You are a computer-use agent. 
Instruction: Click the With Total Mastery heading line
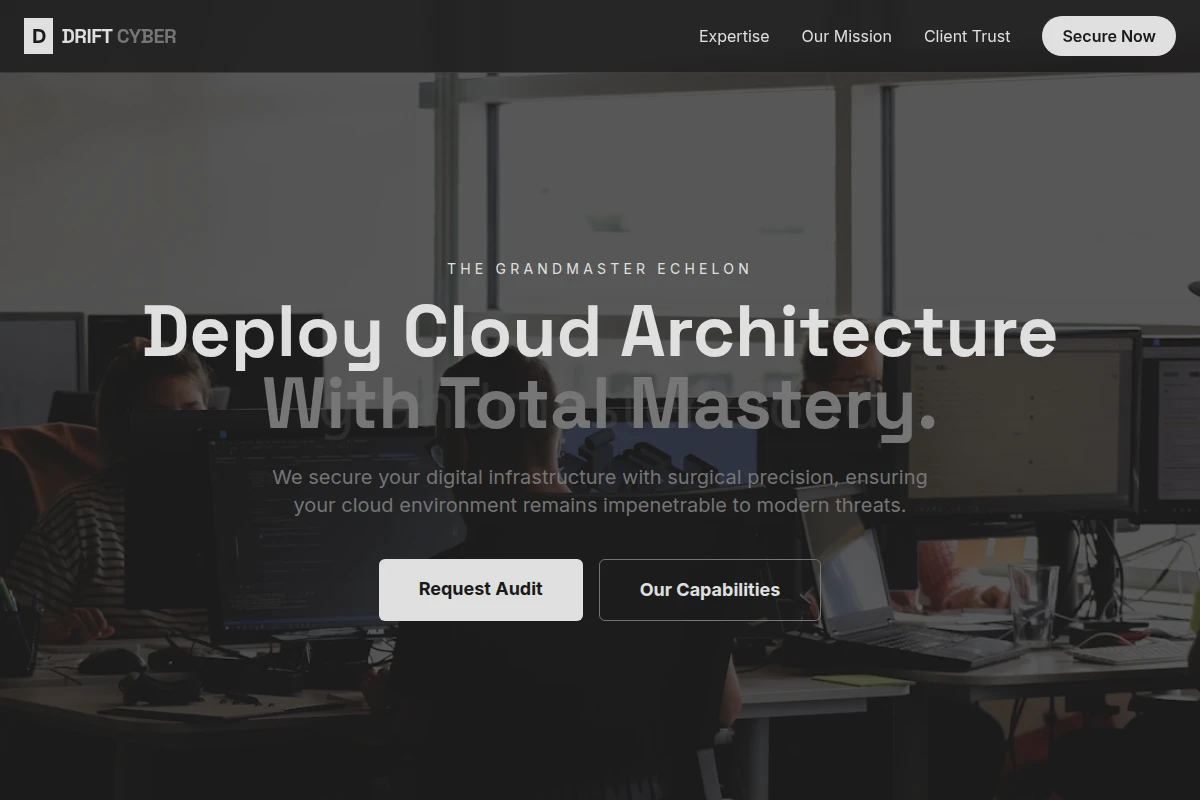click(x=600, y=402)
